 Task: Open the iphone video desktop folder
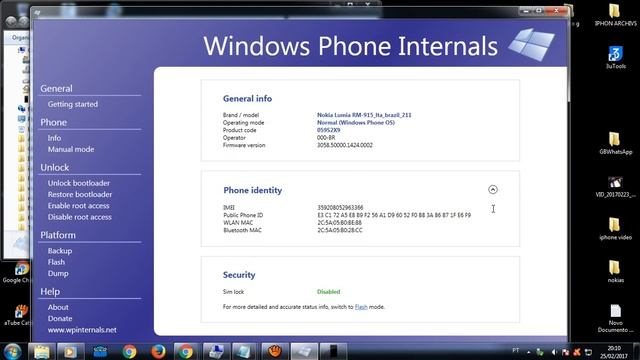coord(615,229)
